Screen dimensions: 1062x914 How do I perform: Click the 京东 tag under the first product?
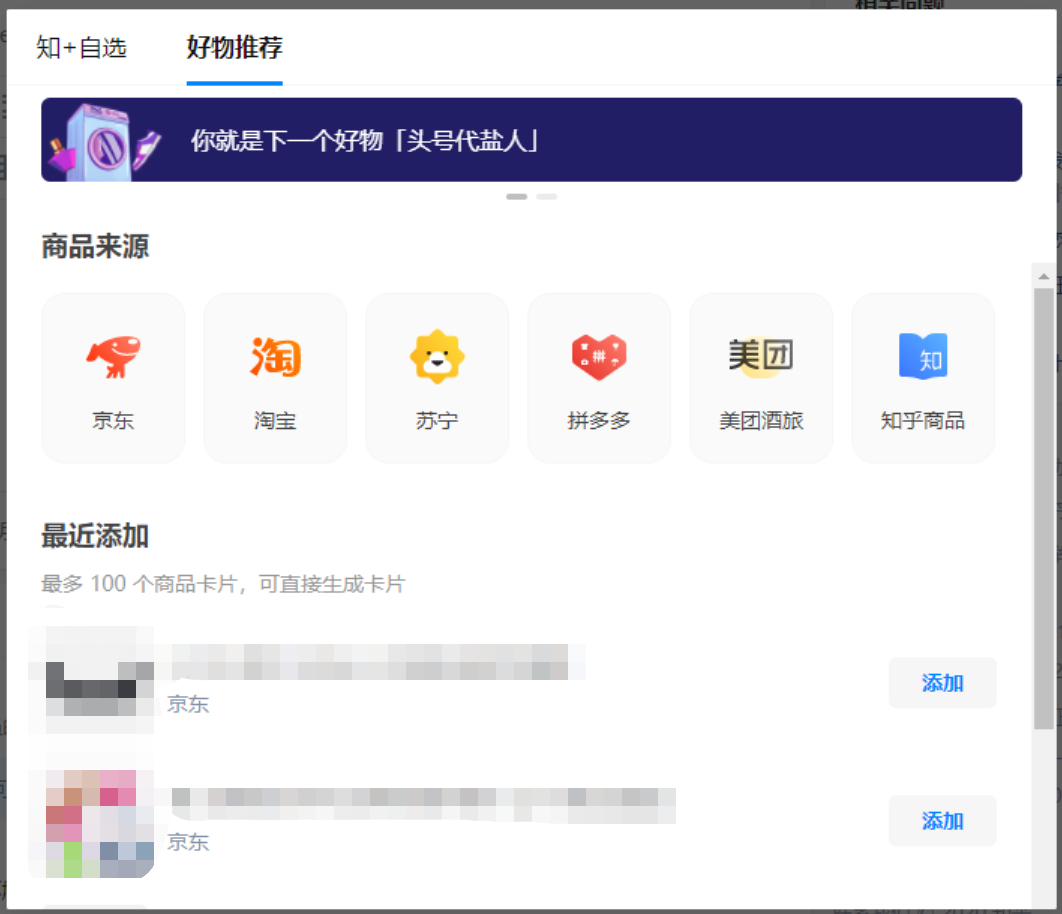[188, 704]
